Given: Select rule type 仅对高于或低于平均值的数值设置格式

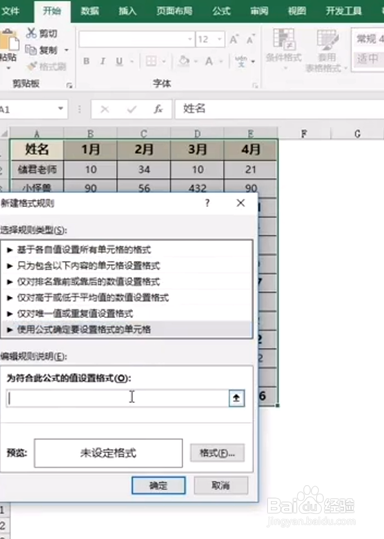Looking at the screenshot, I should [127, 297].
